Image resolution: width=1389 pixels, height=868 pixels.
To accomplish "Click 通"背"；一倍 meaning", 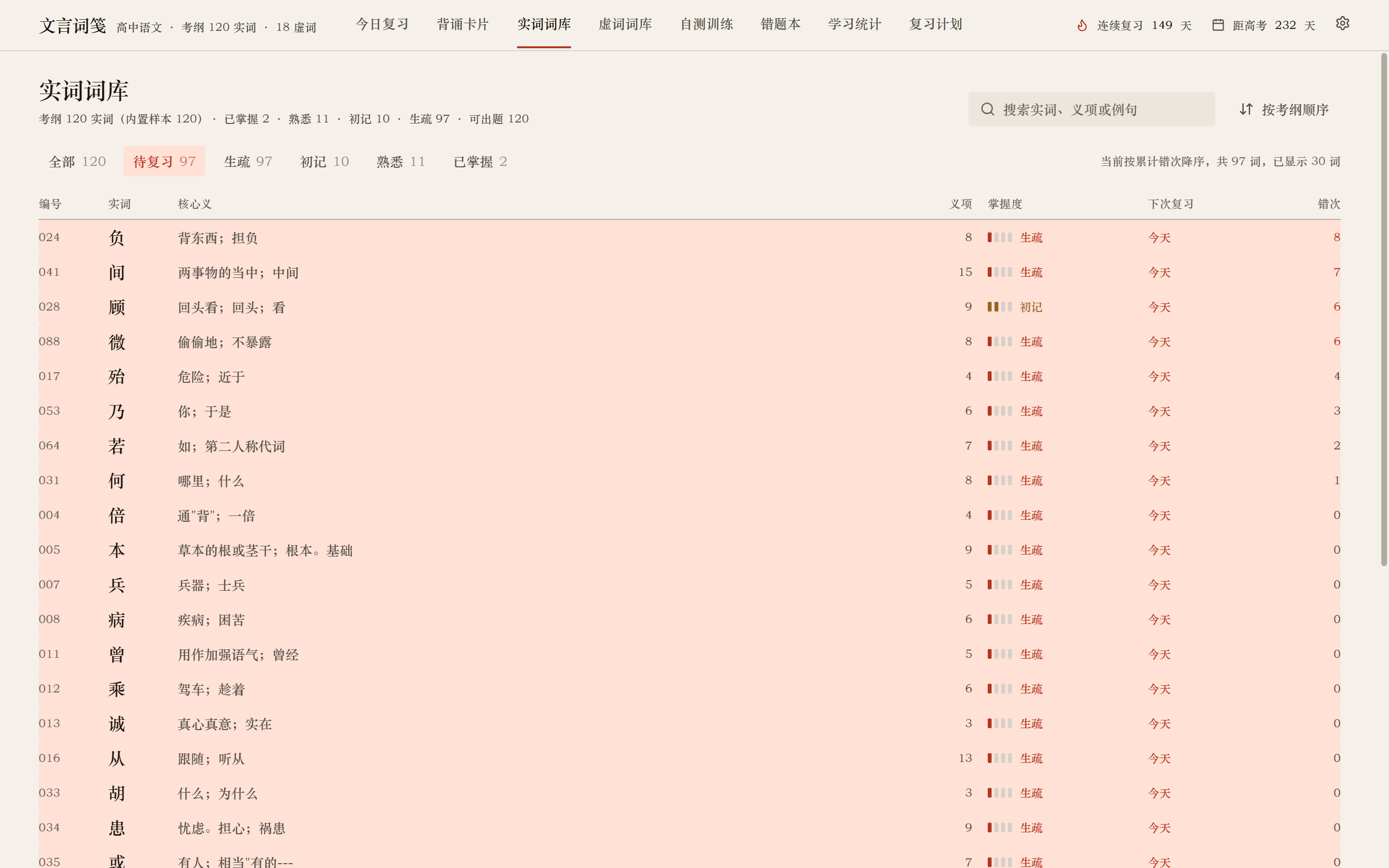I will [217, 515].
